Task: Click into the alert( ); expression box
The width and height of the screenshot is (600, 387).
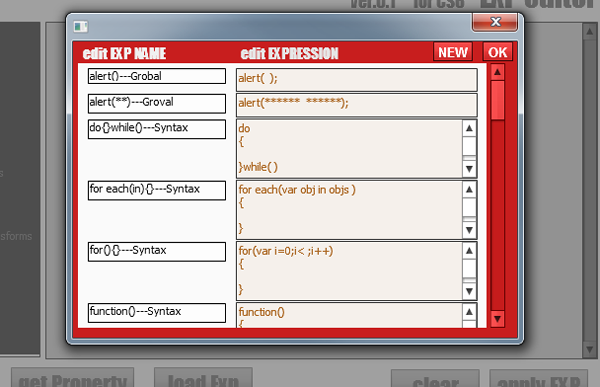Action: coord(357,80)
